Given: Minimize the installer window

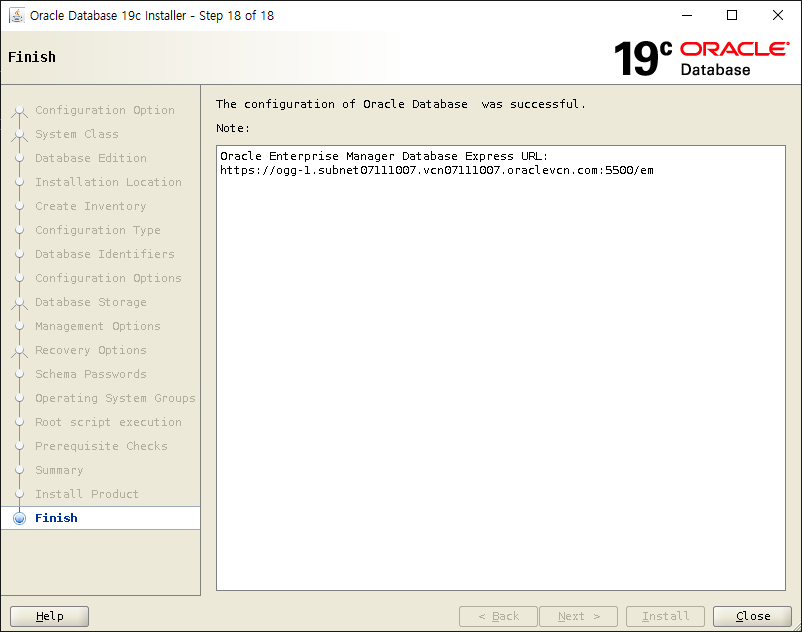Looking at the screenshot, I should [x=687, y=15].
